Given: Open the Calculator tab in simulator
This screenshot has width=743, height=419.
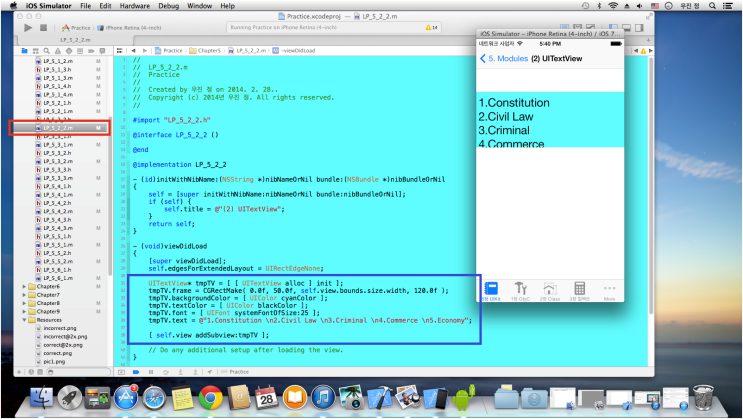Looking at the screenshot, I should click(579, 289).
